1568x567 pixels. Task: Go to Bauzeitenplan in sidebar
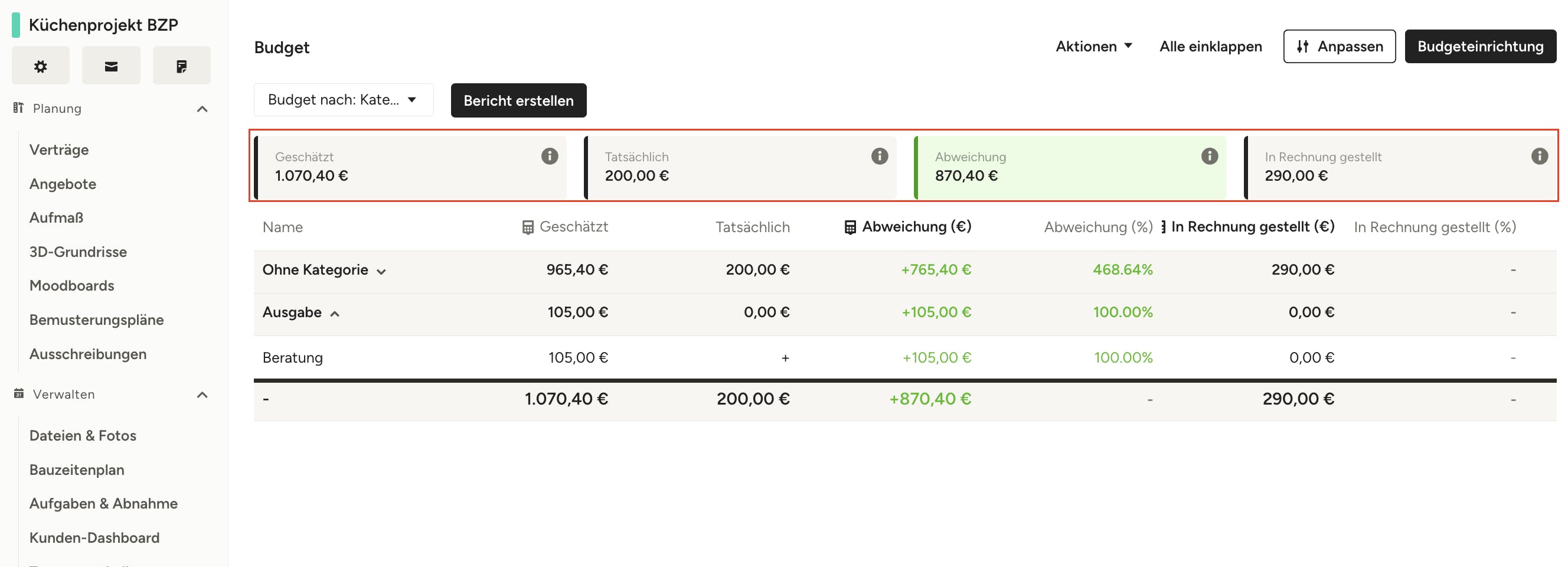77,470
